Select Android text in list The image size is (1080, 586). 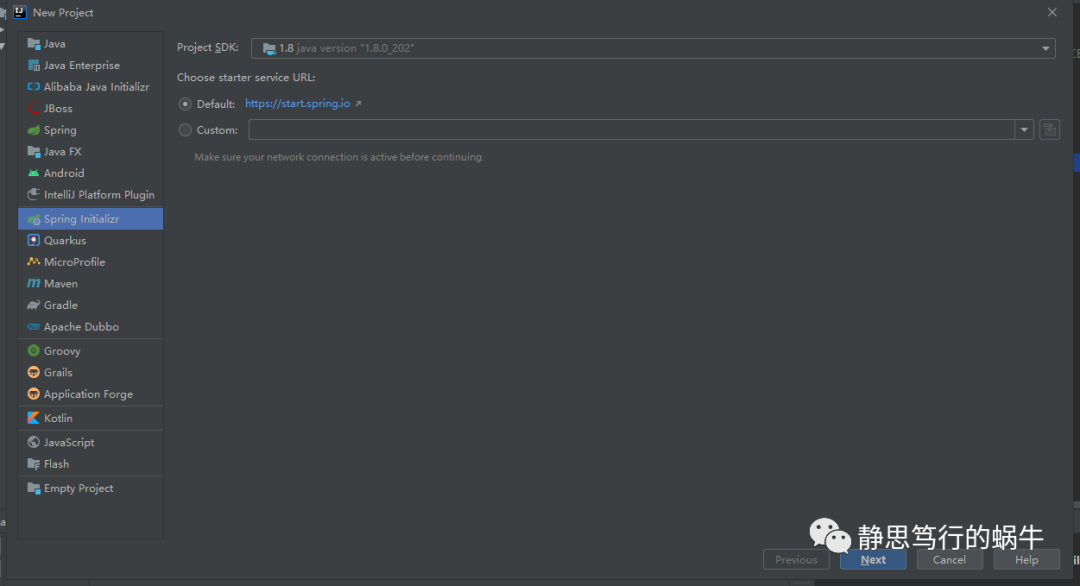tap(64, 174)
